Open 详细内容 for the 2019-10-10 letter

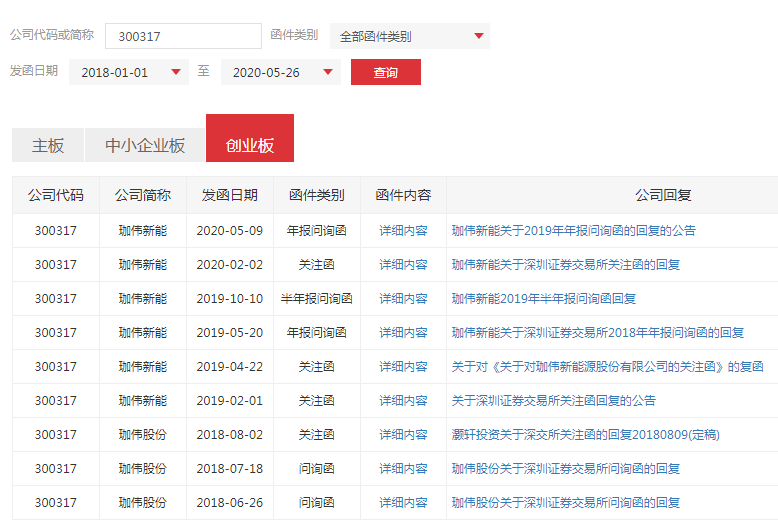coord(403,299)
